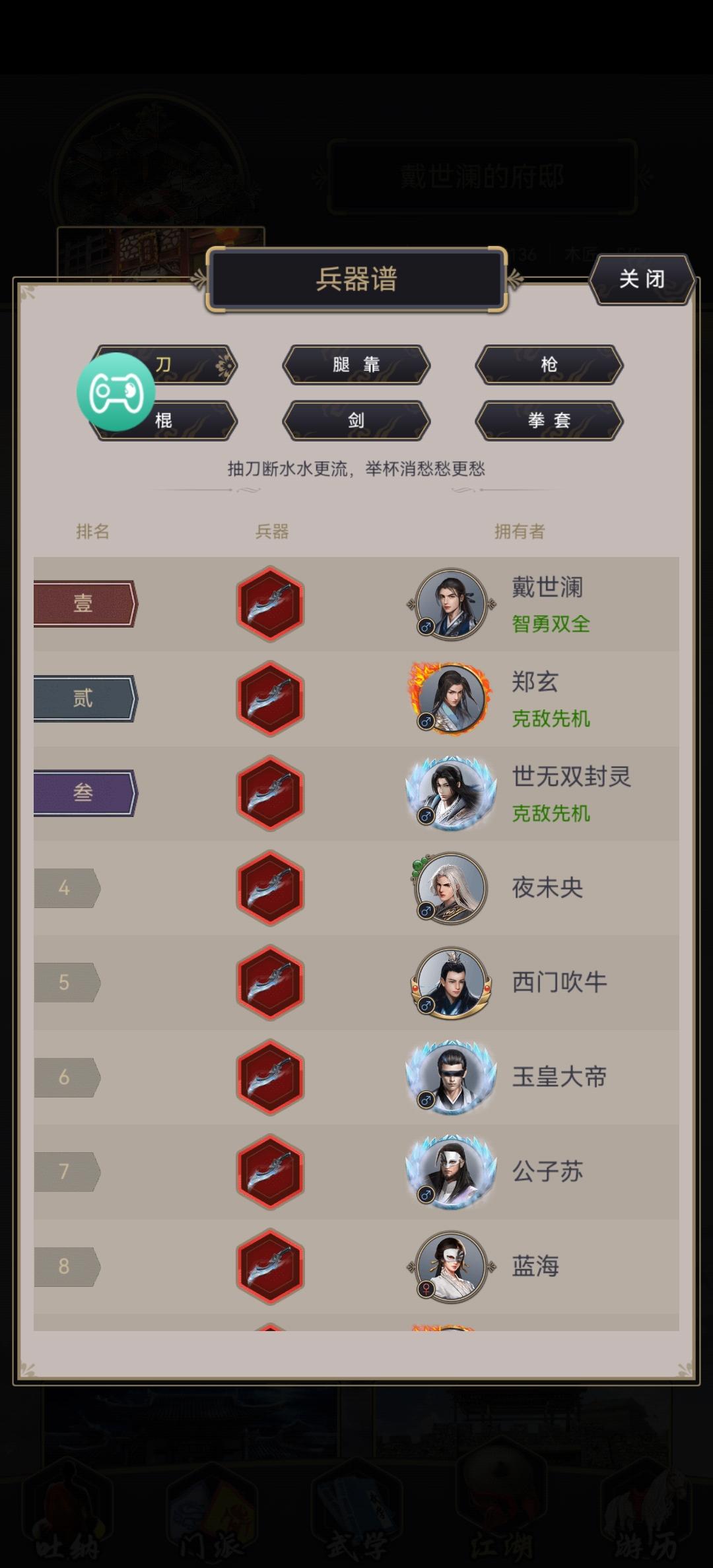Close the 兵器谱 panel via 关闭
713x1568 pixels.
coord(642,279)
